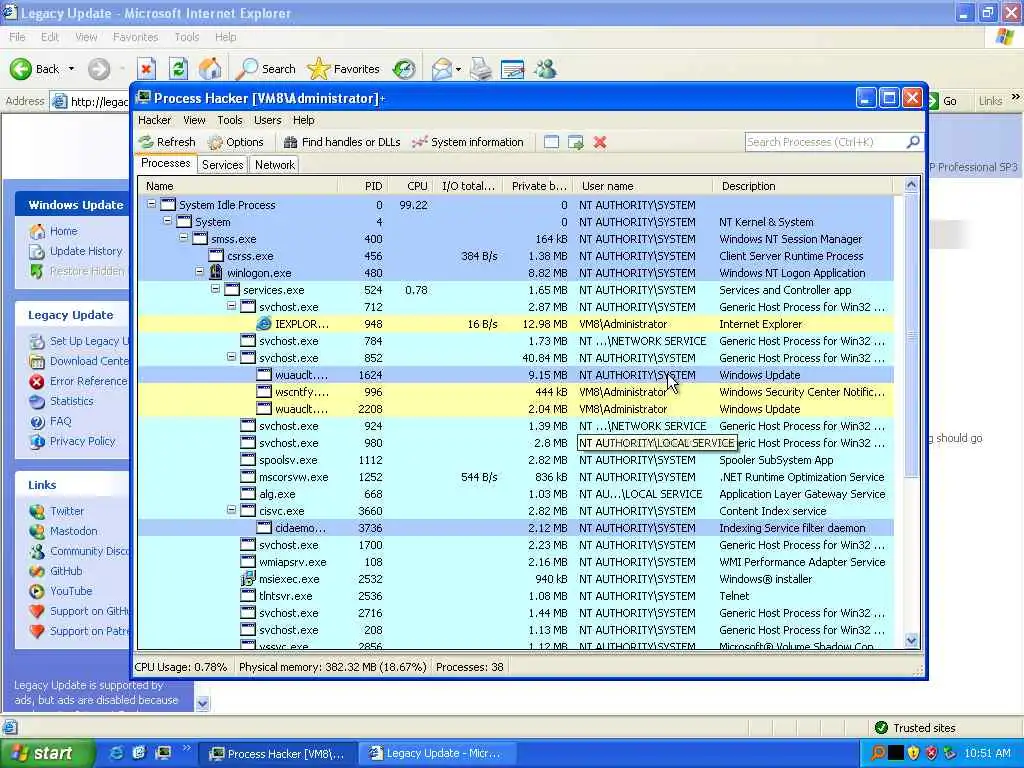Viewport: 1024px width, 768px height.
Task: Sort by the CPU column header
Action: point(410,186)
